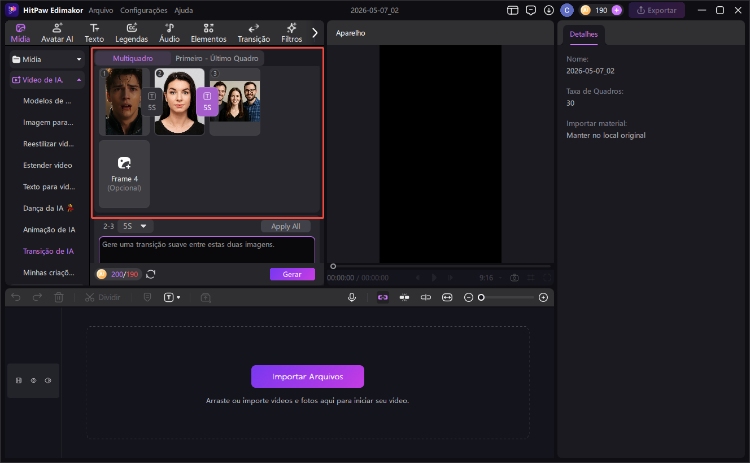Click the refresh credits icon
The width and height of the screenshot is (750, 463).
(x=151, y=274)
